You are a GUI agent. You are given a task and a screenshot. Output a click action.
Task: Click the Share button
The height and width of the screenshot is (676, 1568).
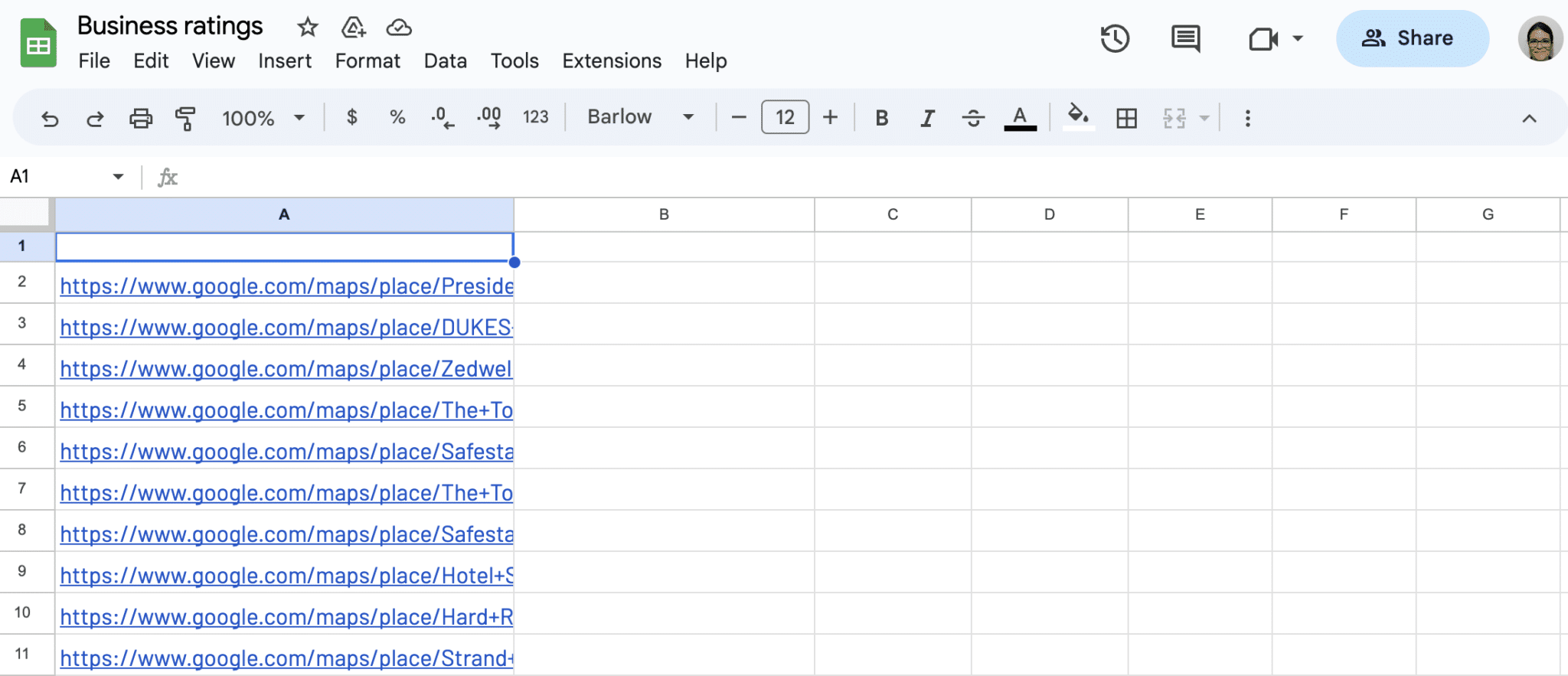(x=1412, y=38)
